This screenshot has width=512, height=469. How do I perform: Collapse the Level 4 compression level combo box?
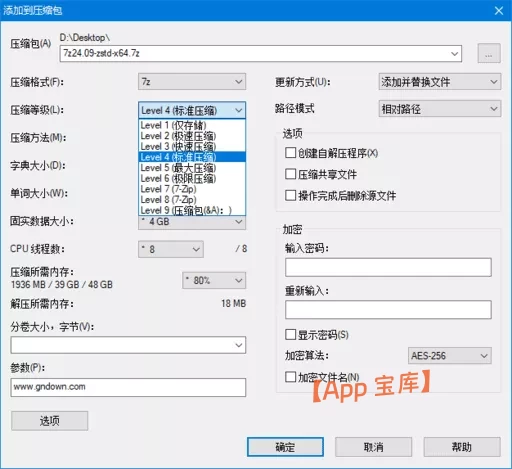(192, 110)
